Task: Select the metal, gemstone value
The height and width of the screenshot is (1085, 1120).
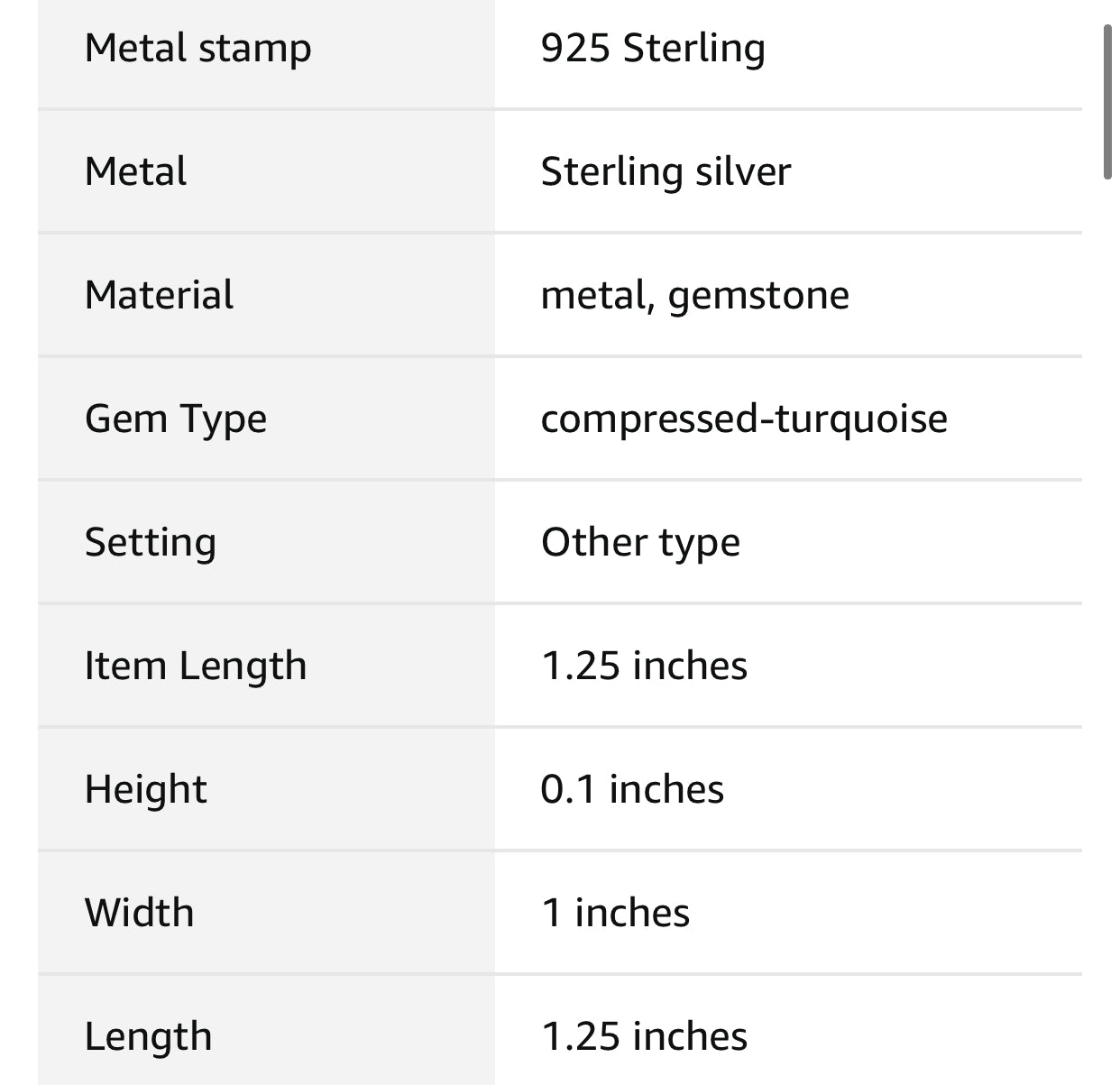Action: (x=694, y=295)
